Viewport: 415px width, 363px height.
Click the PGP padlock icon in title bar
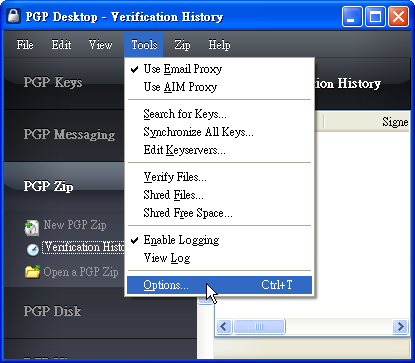point(14,16)
